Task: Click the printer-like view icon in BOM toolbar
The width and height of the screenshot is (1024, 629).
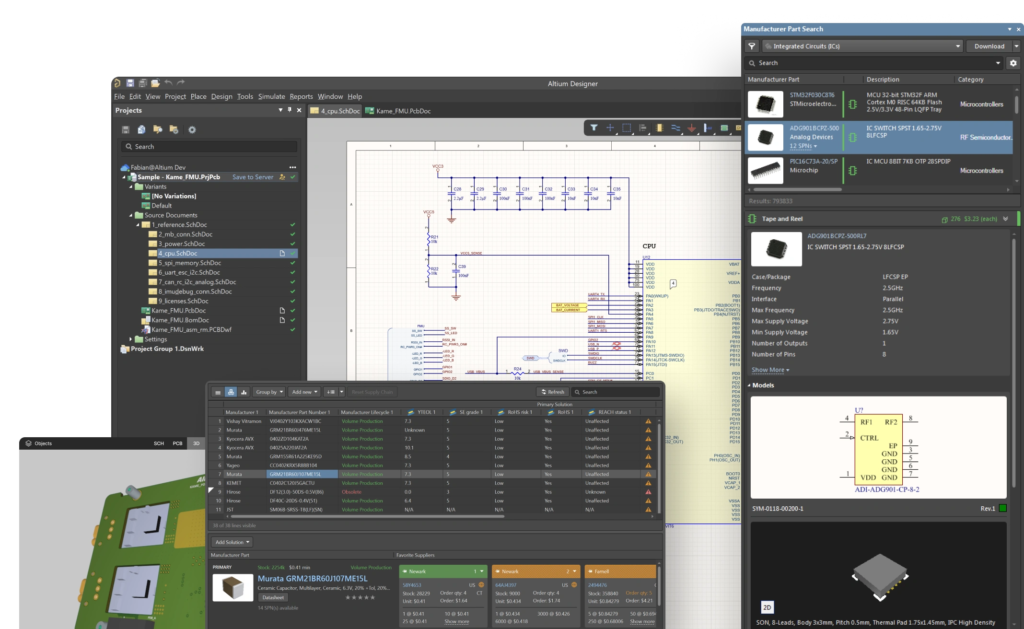Action: pos(231,392)
